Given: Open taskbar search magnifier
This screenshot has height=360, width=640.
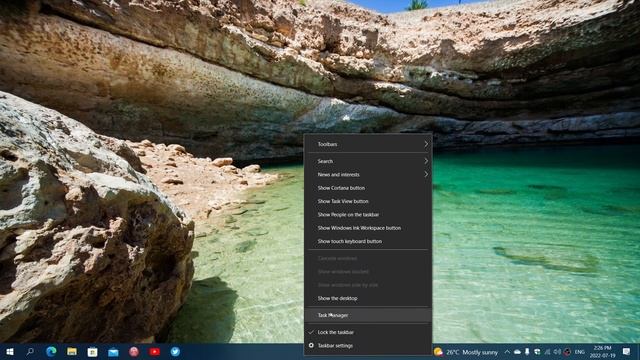Looking at the screenshot, I should [30, 351].
